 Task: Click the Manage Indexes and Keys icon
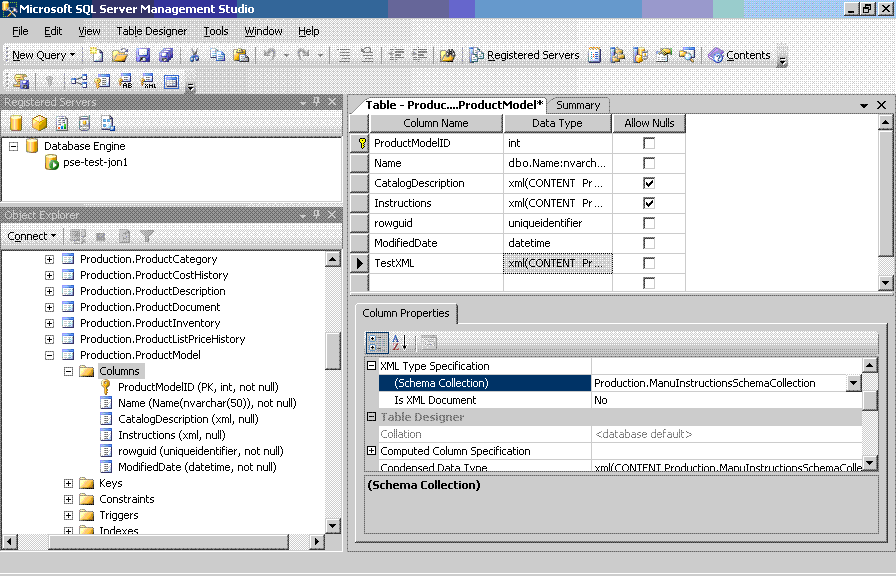pos(102,82)
